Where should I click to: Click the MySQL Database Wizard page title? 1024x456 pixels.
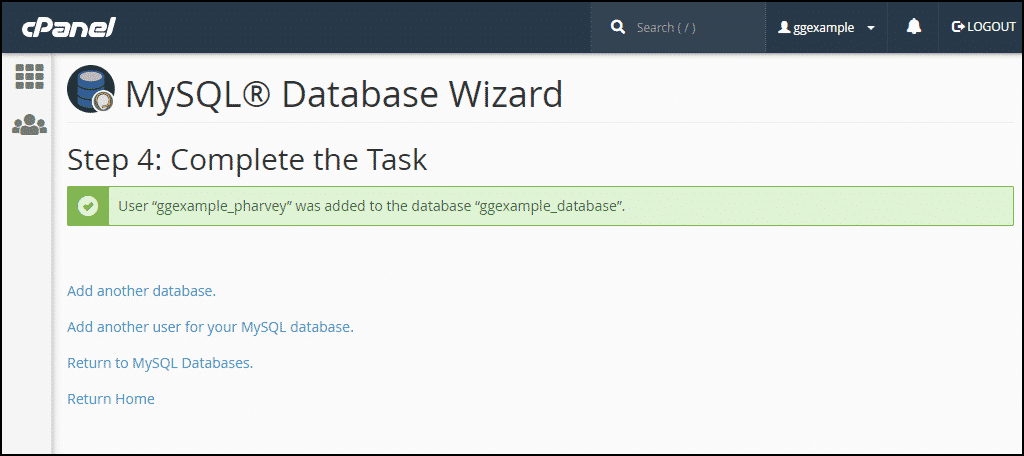point(344,94)
